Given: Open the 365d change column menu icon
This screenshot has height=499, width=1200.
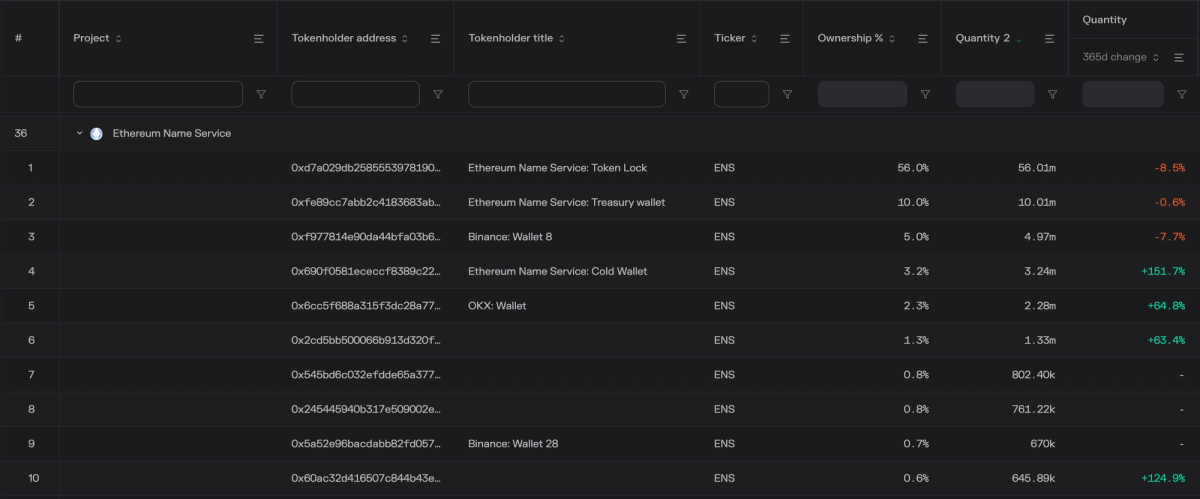Looking at the screenshot, I should (x=1181, y=57).
